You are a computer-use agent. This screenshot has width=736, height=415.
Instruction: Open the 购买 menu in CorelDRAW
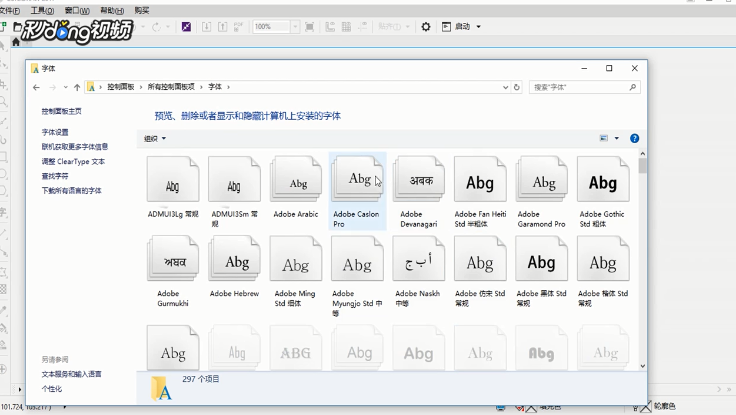point(142,10)
